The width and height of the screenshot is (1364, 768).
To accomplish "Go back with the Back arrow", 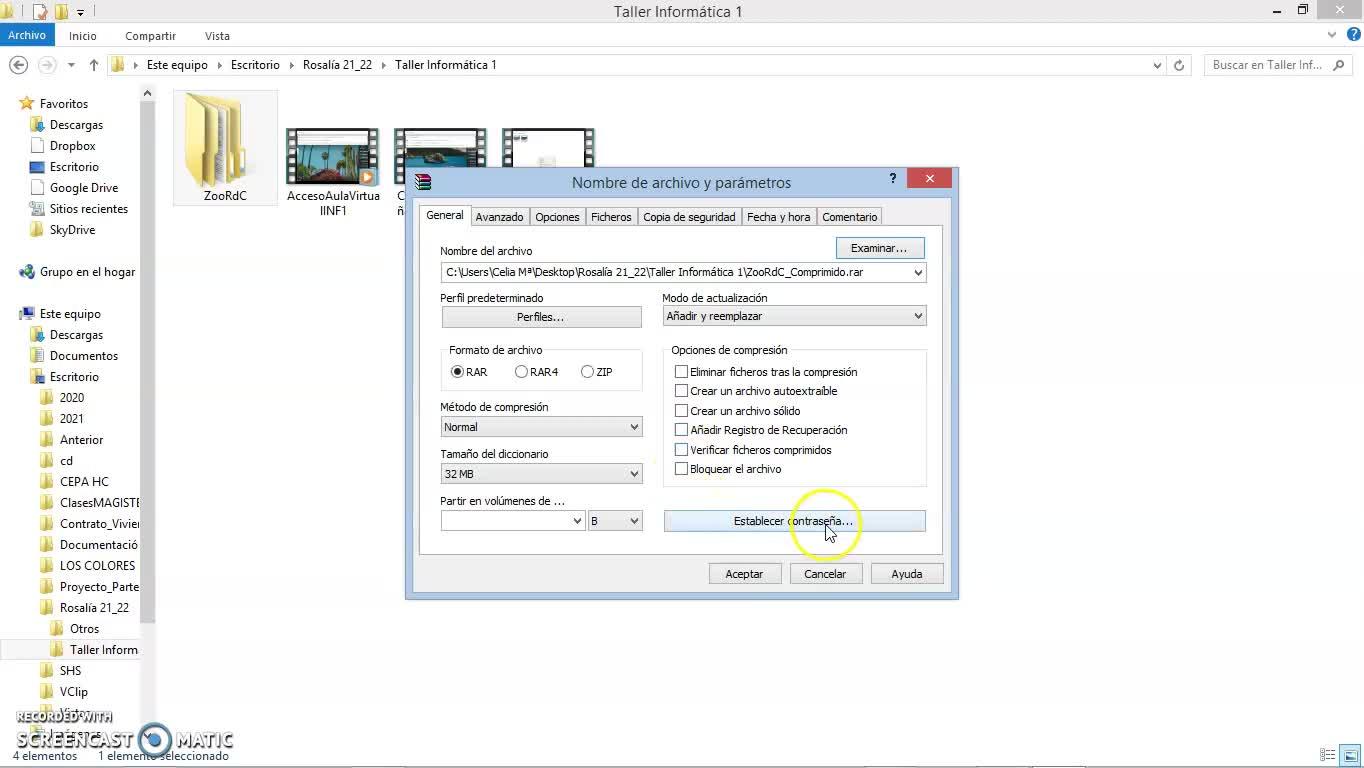I will click(18, 65).
